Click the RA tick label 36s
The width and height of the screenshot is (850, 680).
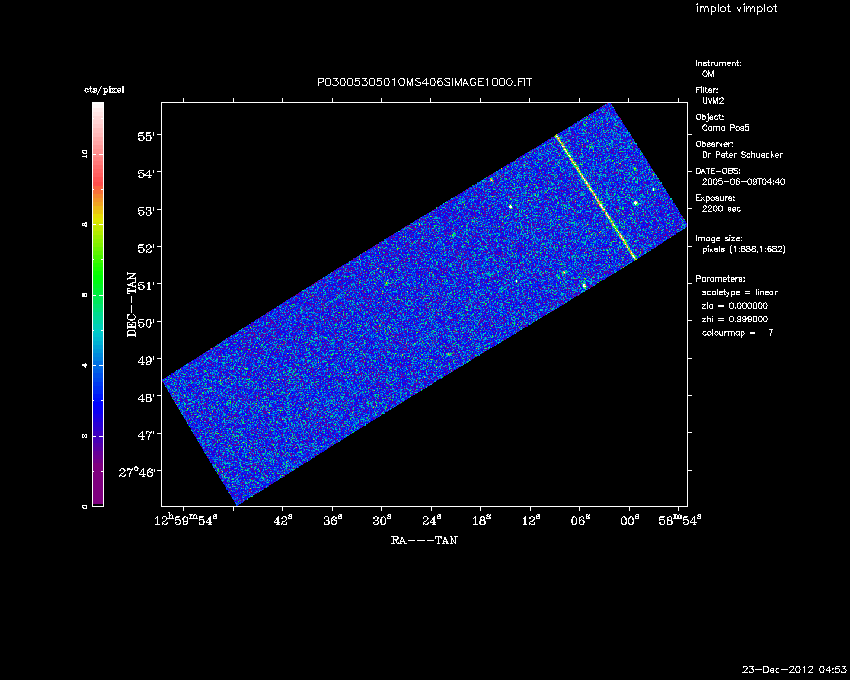pyautogui.click(x=332, y=521)
